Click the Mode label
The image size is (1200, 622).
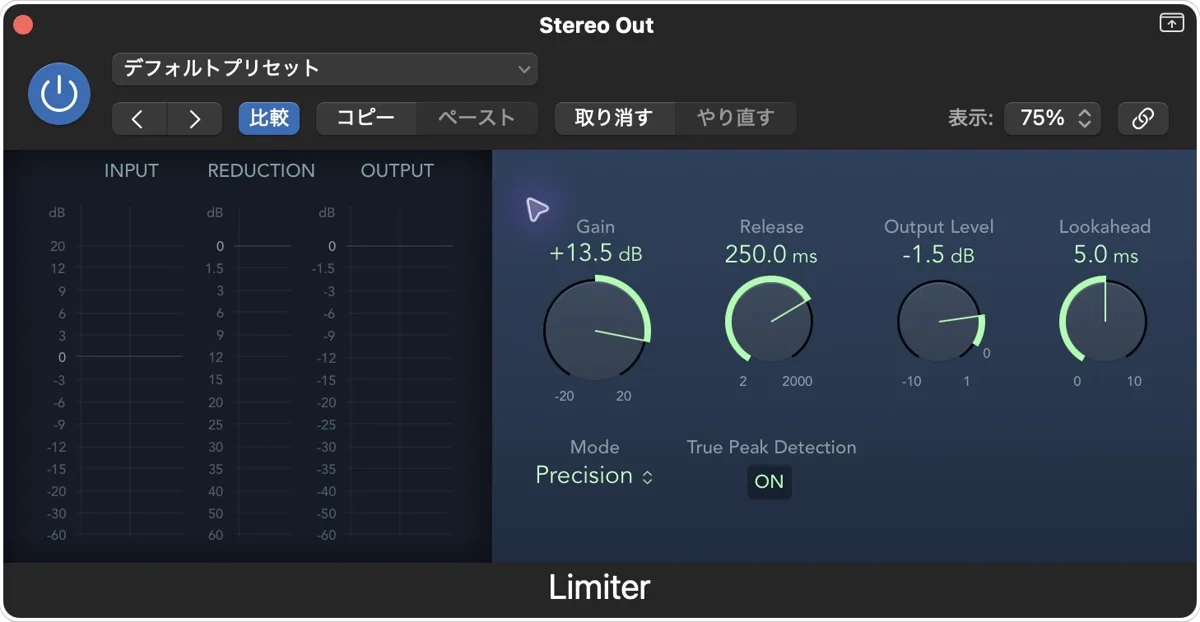point(595,447)
